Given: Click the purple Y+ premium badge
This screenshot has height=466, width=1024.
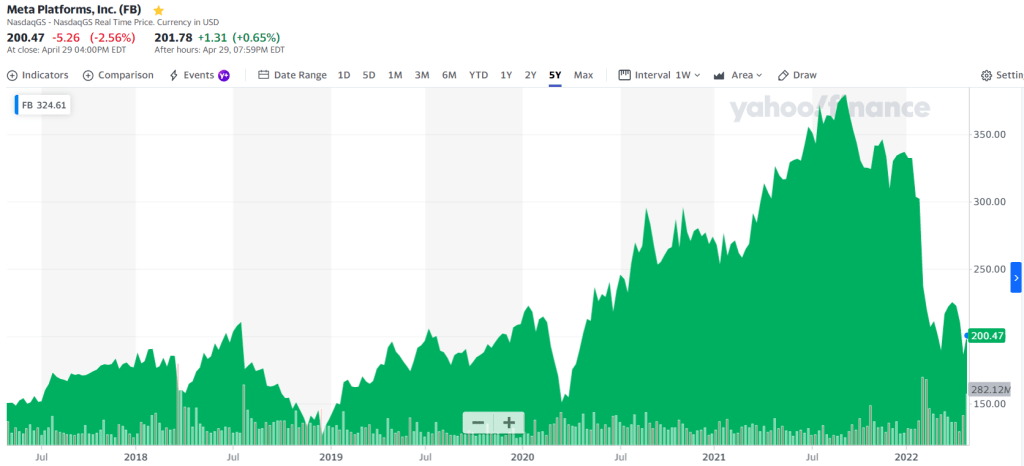Looking at the screenshot, I should (224, 75).
